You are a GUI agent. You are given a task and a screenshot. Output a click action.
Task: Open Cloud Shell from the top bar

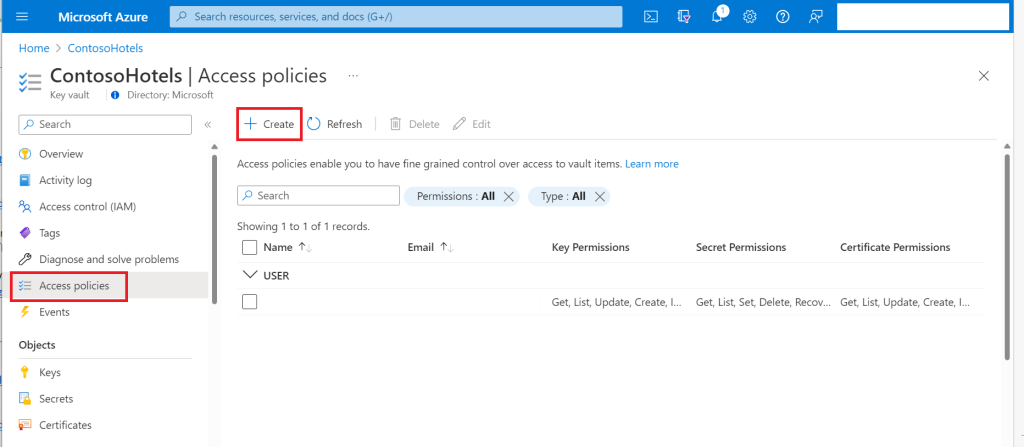(x=651, y=16)
